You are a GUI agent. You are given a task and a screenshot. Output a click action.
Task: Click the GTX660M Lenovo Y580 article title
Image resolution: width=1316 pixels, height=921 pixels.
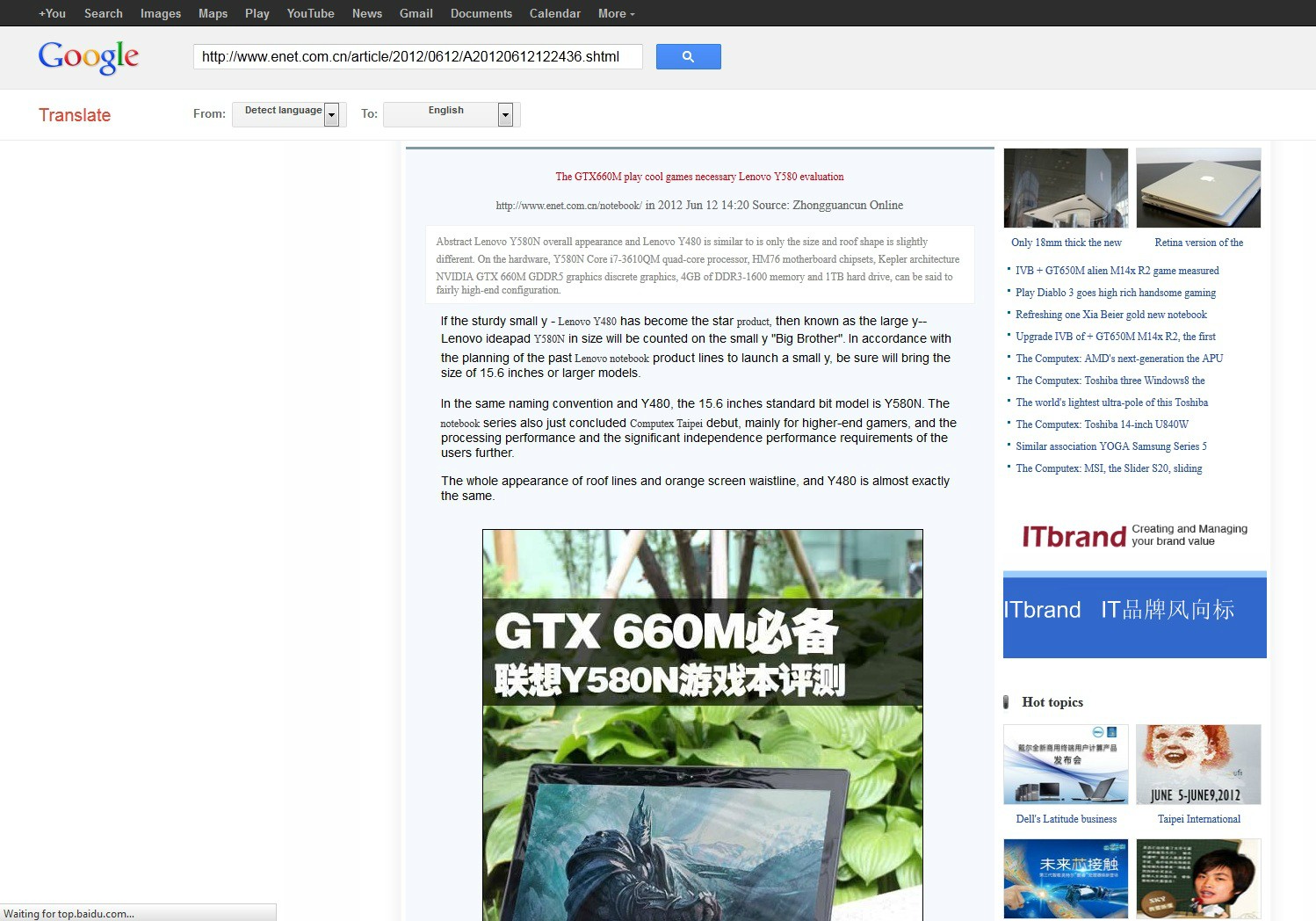699,177
